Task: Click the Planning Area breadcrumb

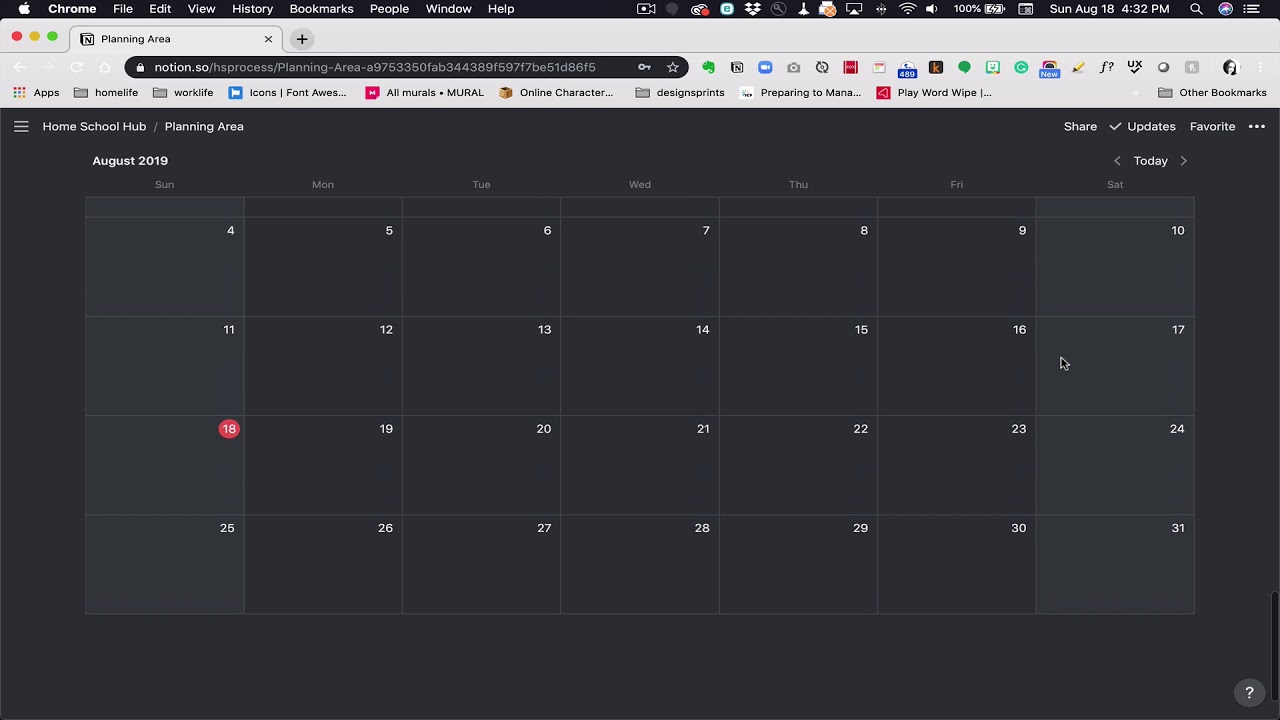Action: [x=204, y=127]
